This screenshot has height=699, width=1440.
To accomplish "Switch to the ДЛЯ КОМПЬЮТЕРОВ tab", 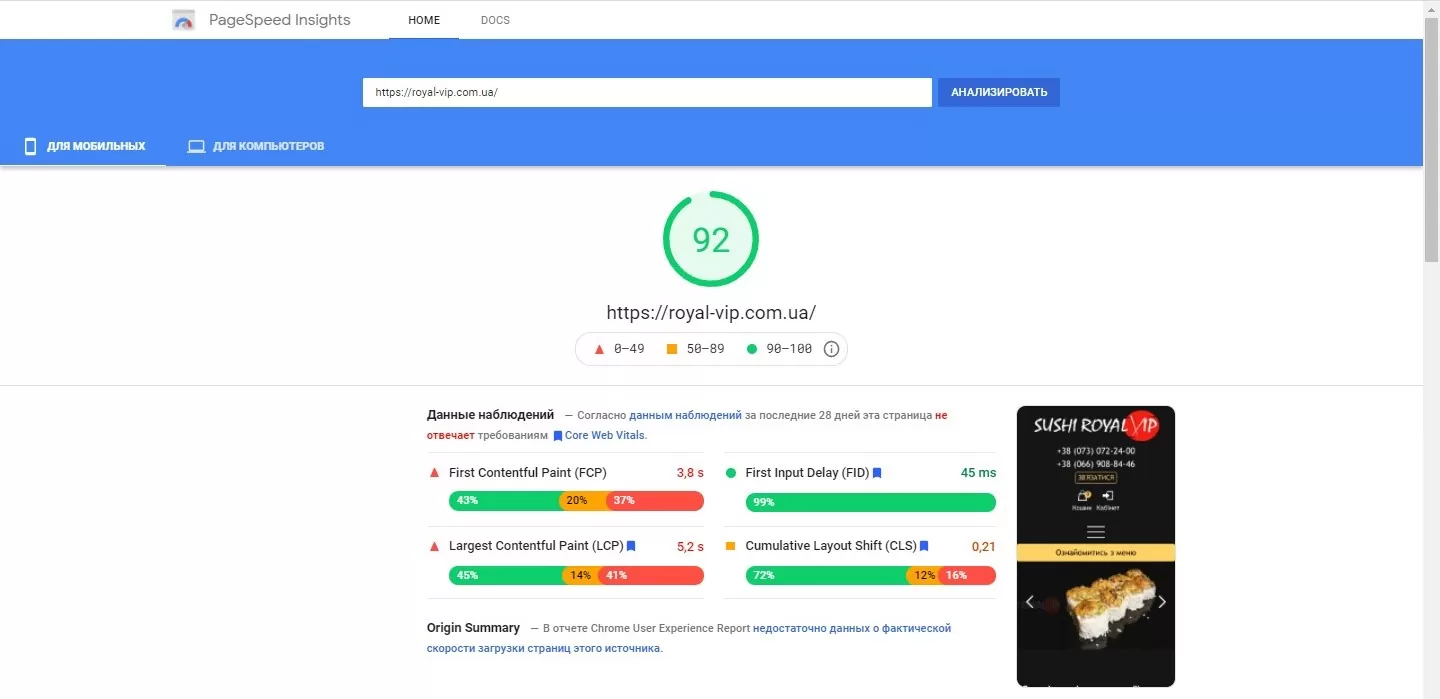I will 256,146.
